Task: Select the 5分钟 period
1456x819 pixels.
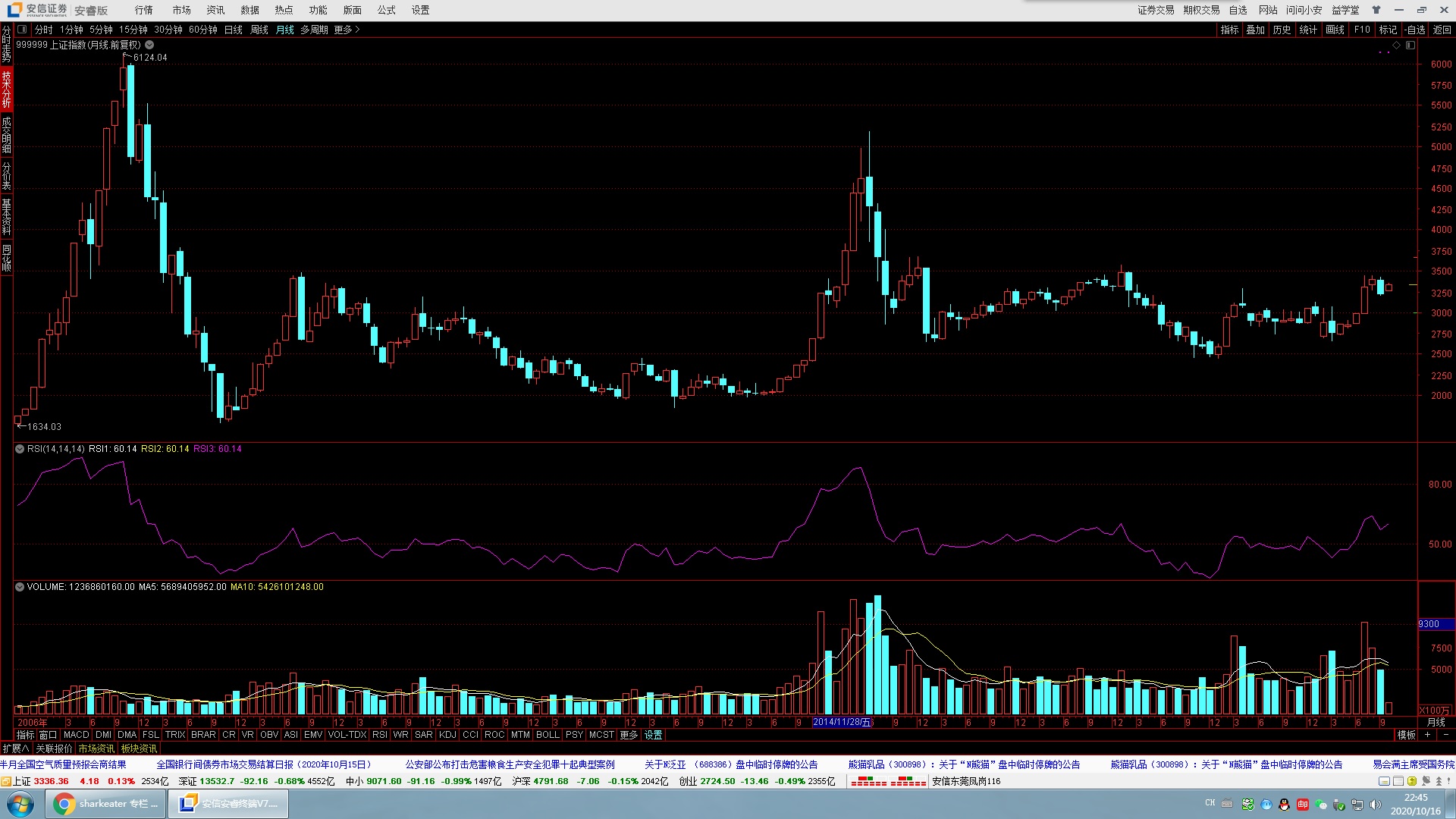Action: point(101,30)
